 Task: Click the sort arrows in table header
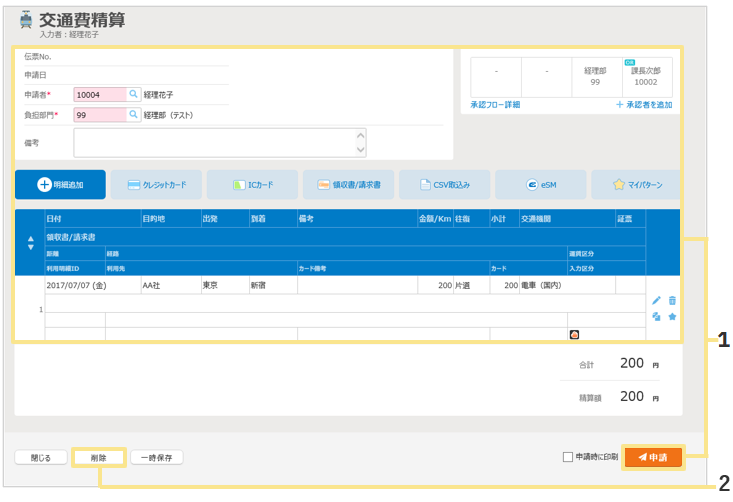pos(30,243)
